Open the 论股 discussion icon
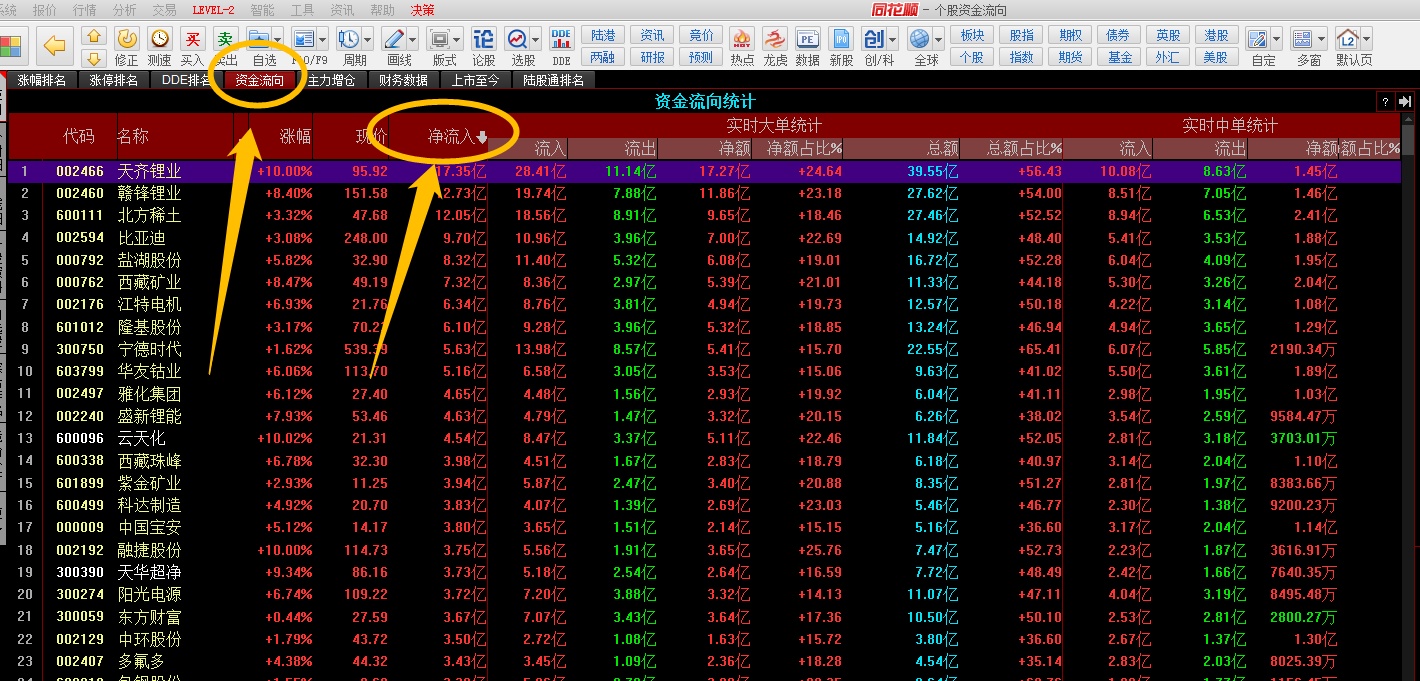1420x681 pixels. (483, 38)
